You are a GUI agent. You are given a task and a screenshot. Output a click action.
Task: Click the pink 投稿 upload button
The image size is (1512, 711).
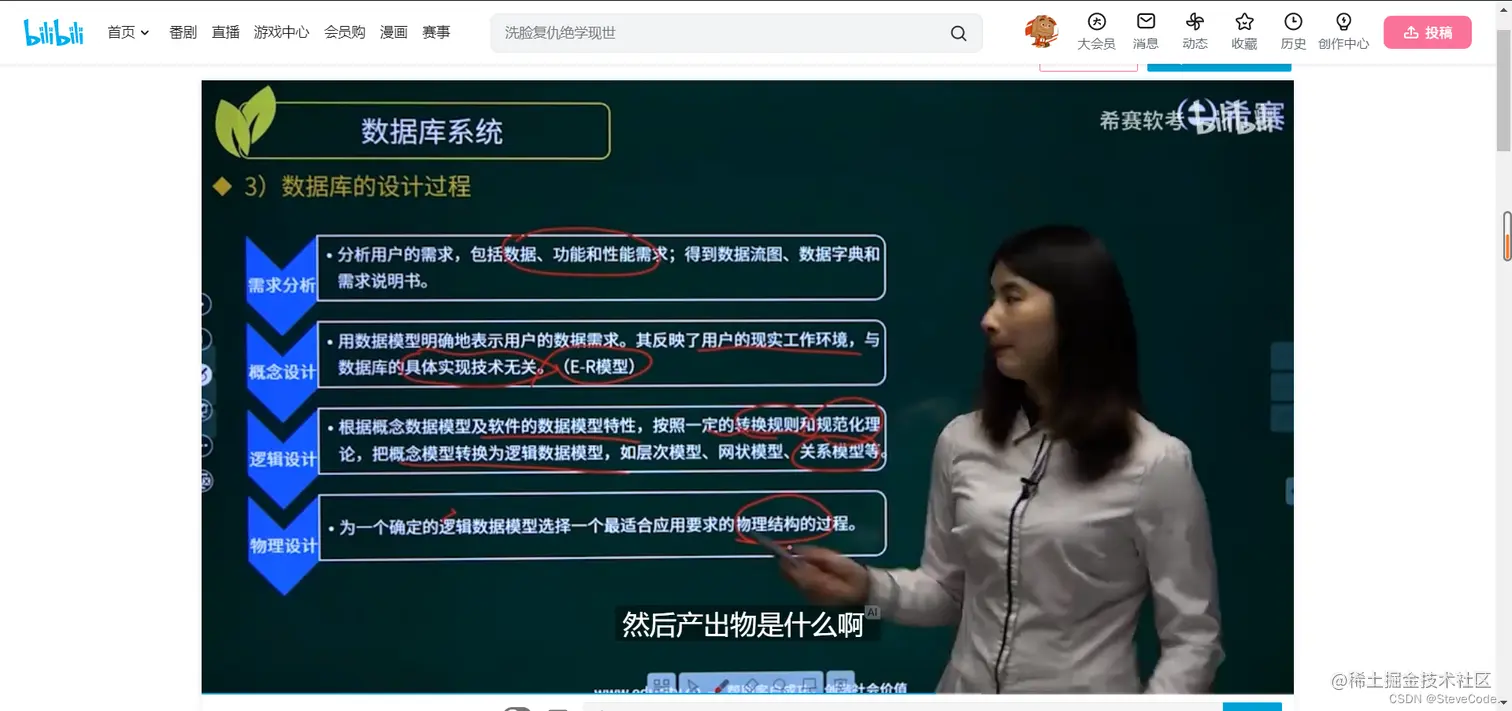1427,31
